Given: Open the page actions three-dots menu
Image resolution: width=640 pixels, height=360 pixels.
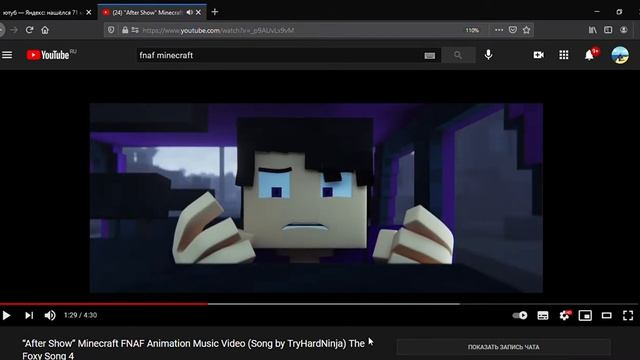Looking at the screenshot, I should [x=499, y=30].
